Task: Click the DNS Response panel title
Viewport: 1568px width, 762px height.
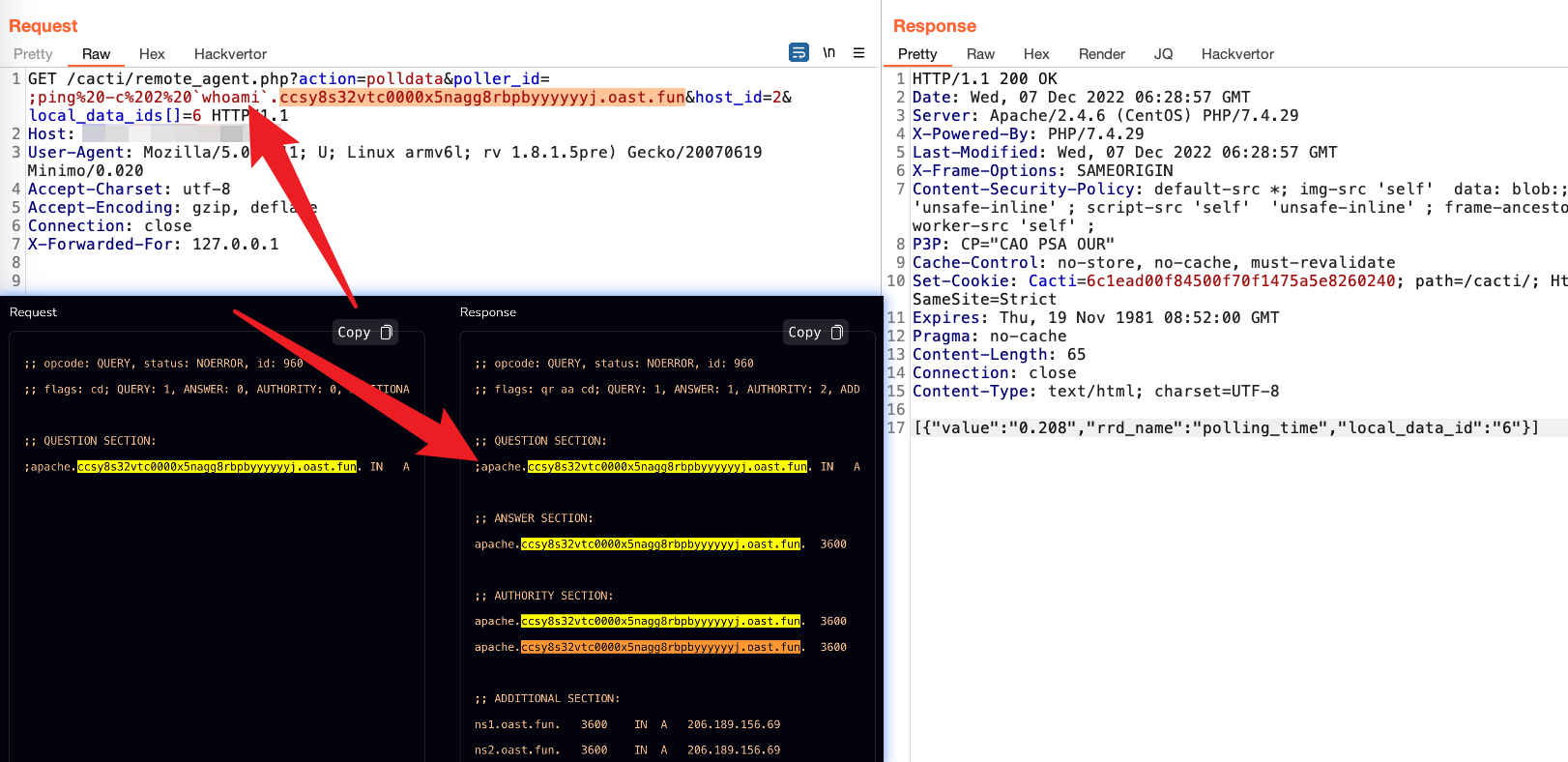Action: click(x=488, y=311)
